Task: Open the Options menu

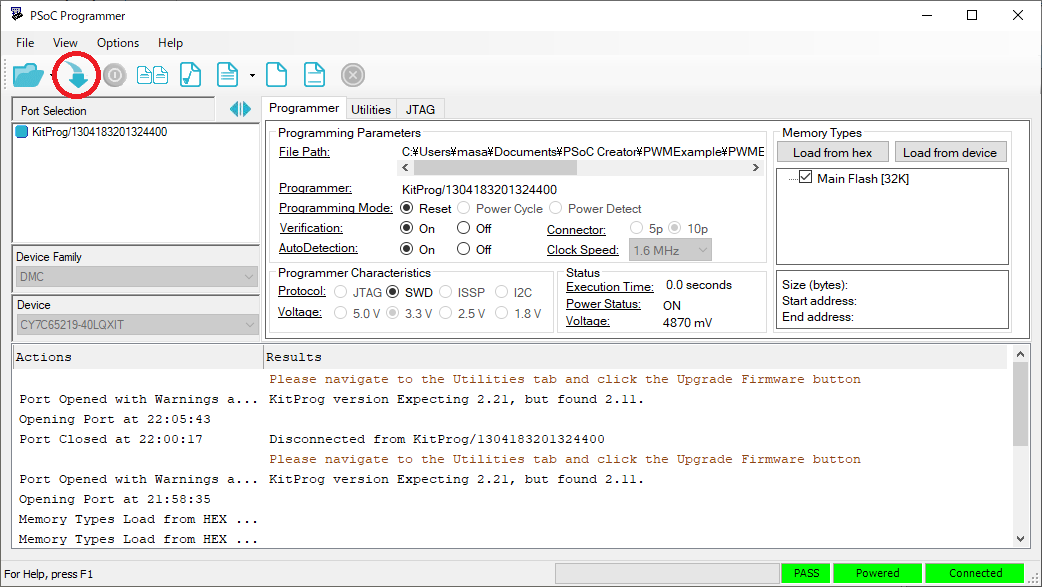Action: tap(118, 43)
